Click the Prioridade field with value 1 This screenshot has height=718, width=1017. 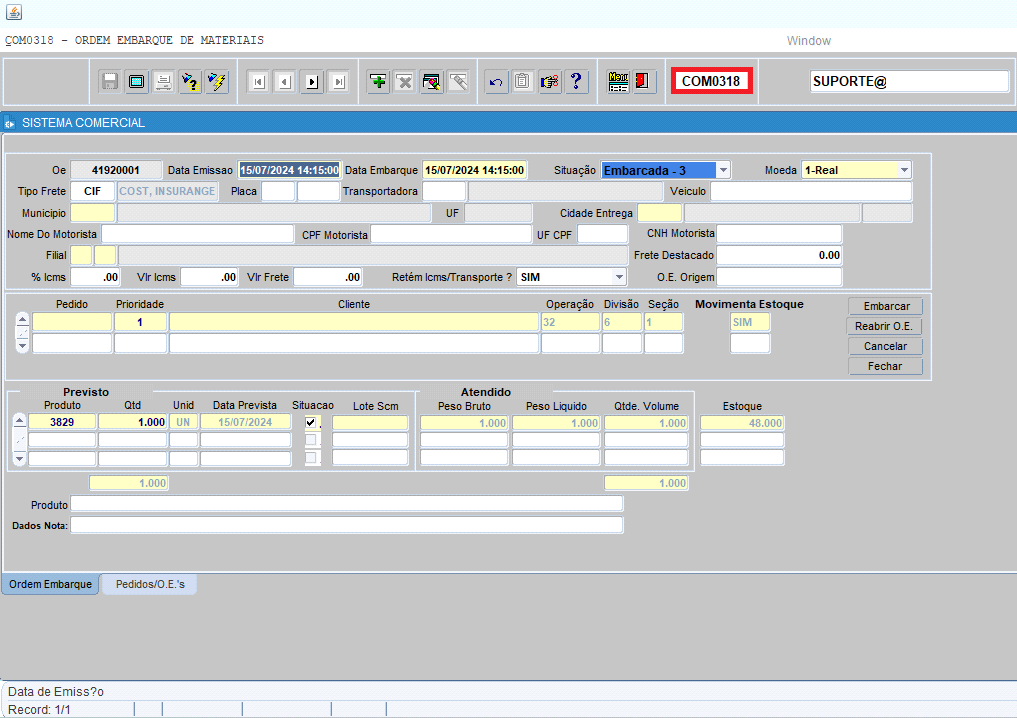pyautogui.click(x=141, y=322)
